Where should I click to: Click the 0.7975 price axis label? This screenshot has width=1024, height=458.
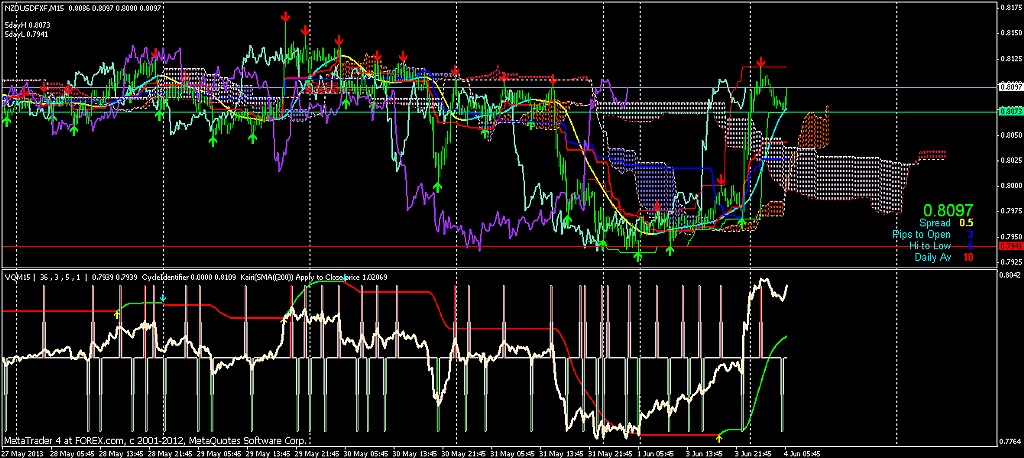point(1010,211)
